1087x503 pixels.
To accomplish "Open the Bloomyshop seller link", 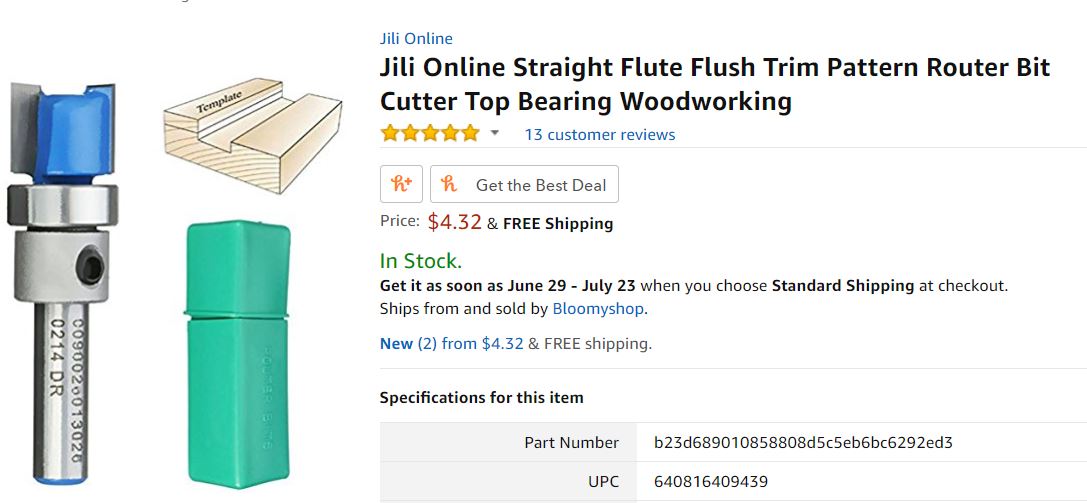I will pyautogui.click(x=598, y=309).
